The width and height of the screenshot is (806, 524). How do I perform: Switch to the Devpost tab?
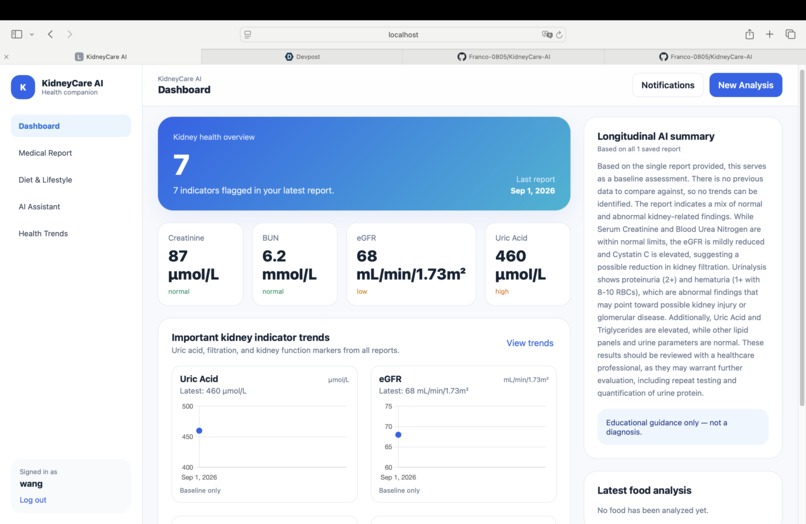click(x=302, y=57)
